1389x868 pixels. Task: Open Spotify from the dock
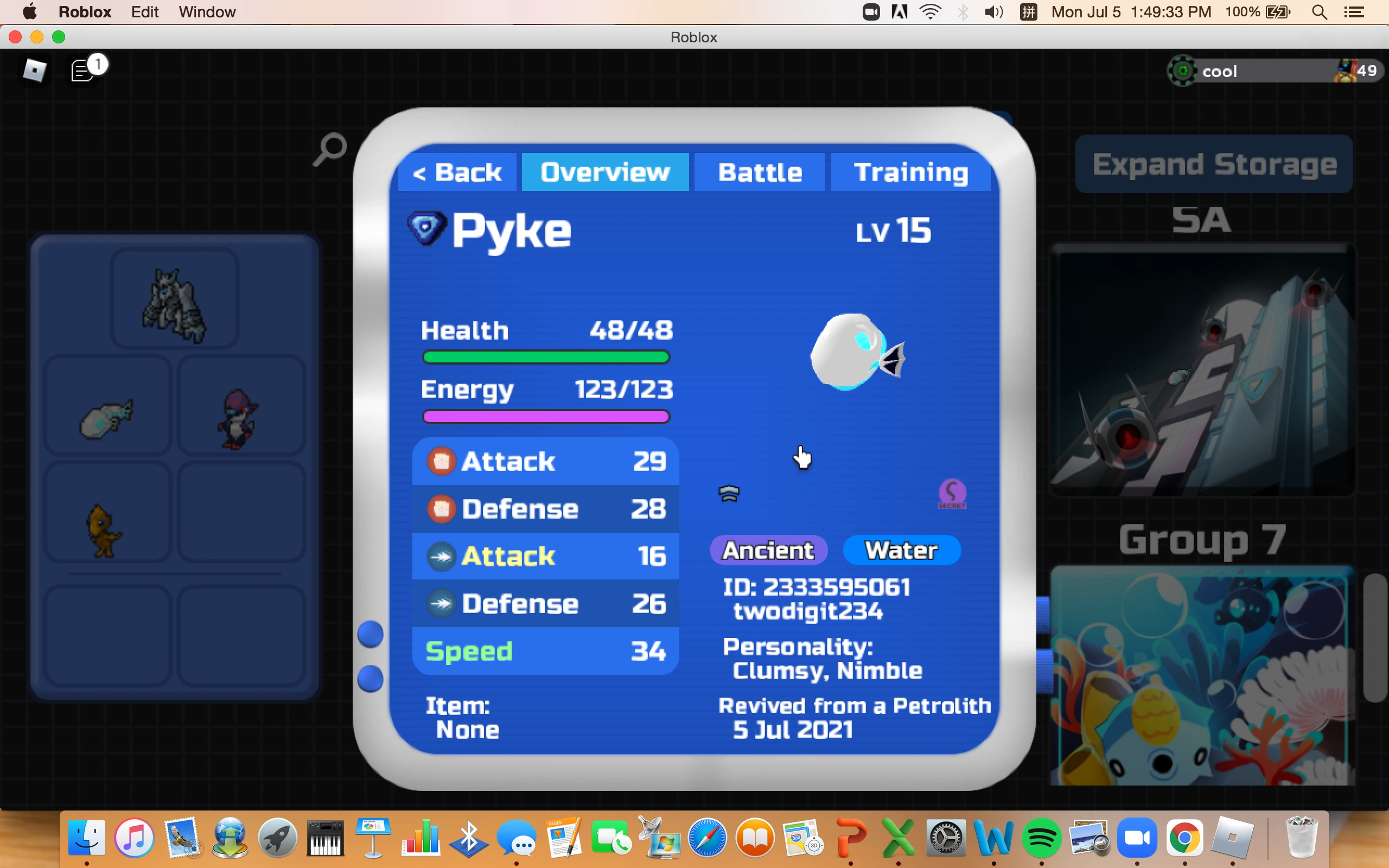1041,839
